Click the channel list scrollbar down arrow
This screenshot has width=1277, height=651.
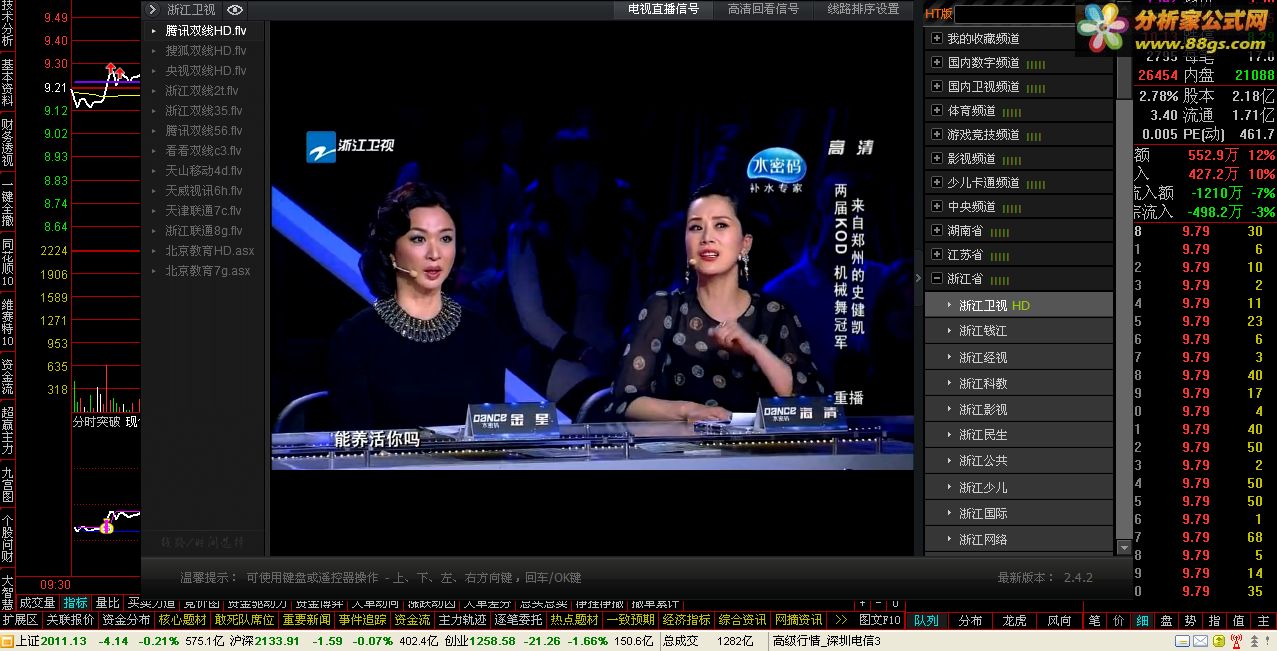coord(1124,548)
